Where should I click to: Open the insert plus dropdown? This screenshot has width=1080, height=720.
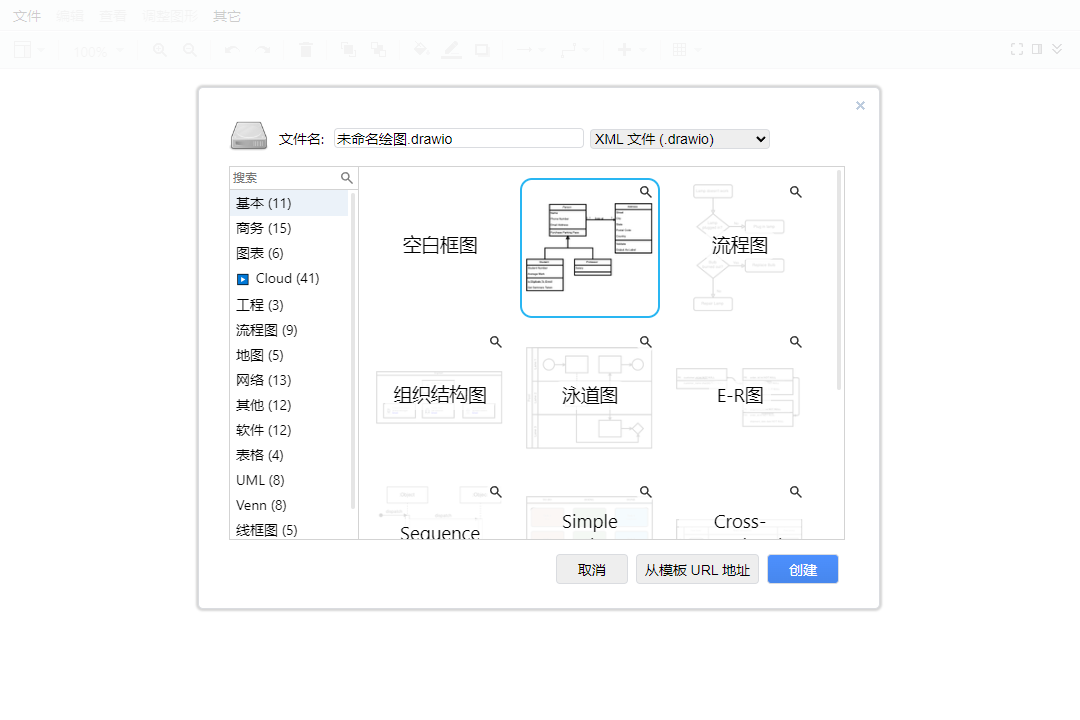click(632, 50)
